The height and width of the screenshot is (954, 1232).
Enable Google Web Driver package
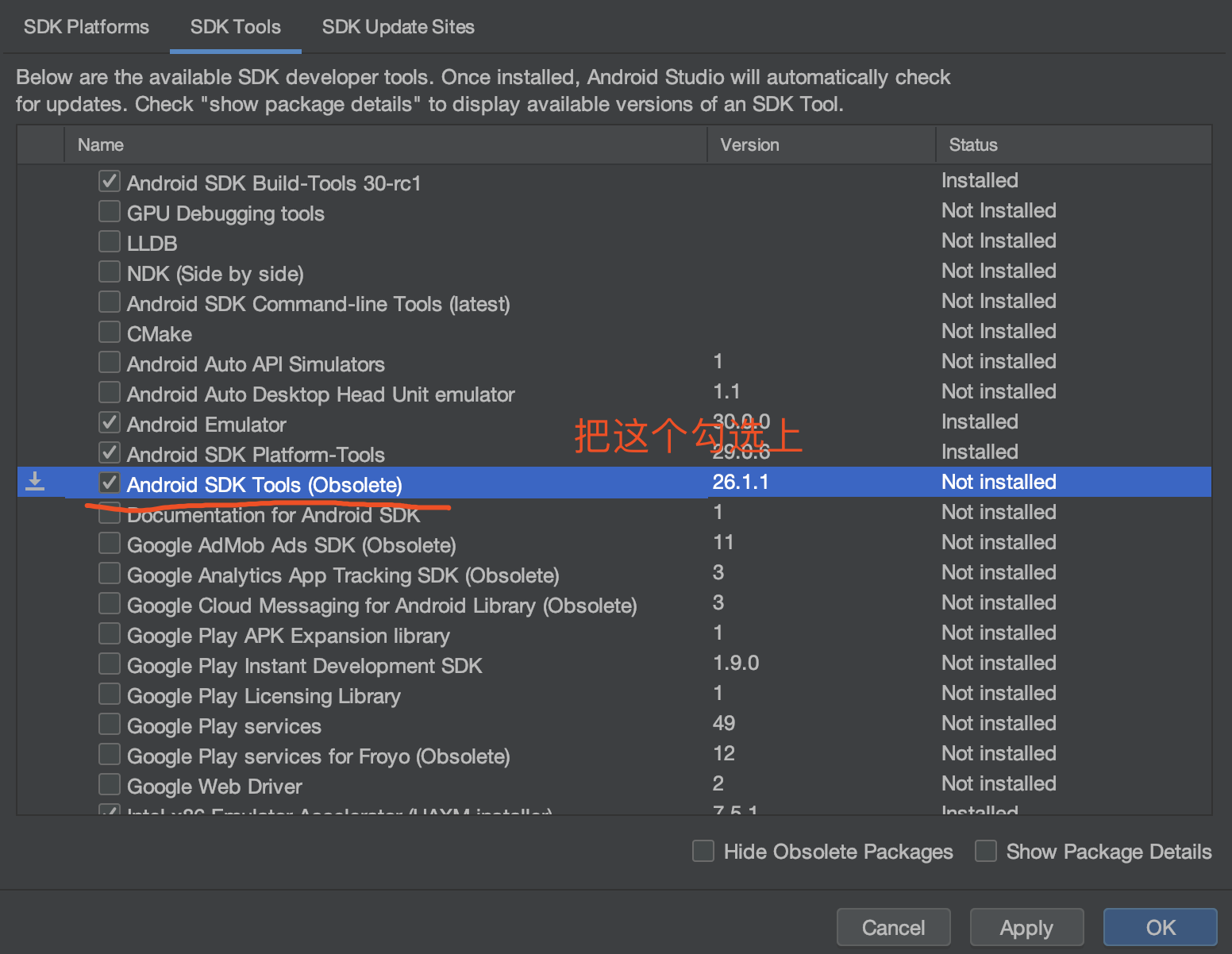point(109,784)
